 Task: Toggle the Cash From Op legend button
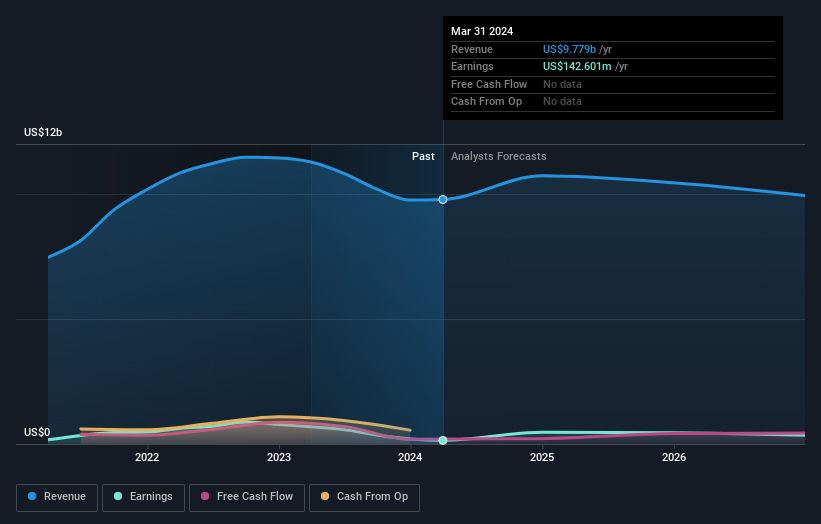364,497
